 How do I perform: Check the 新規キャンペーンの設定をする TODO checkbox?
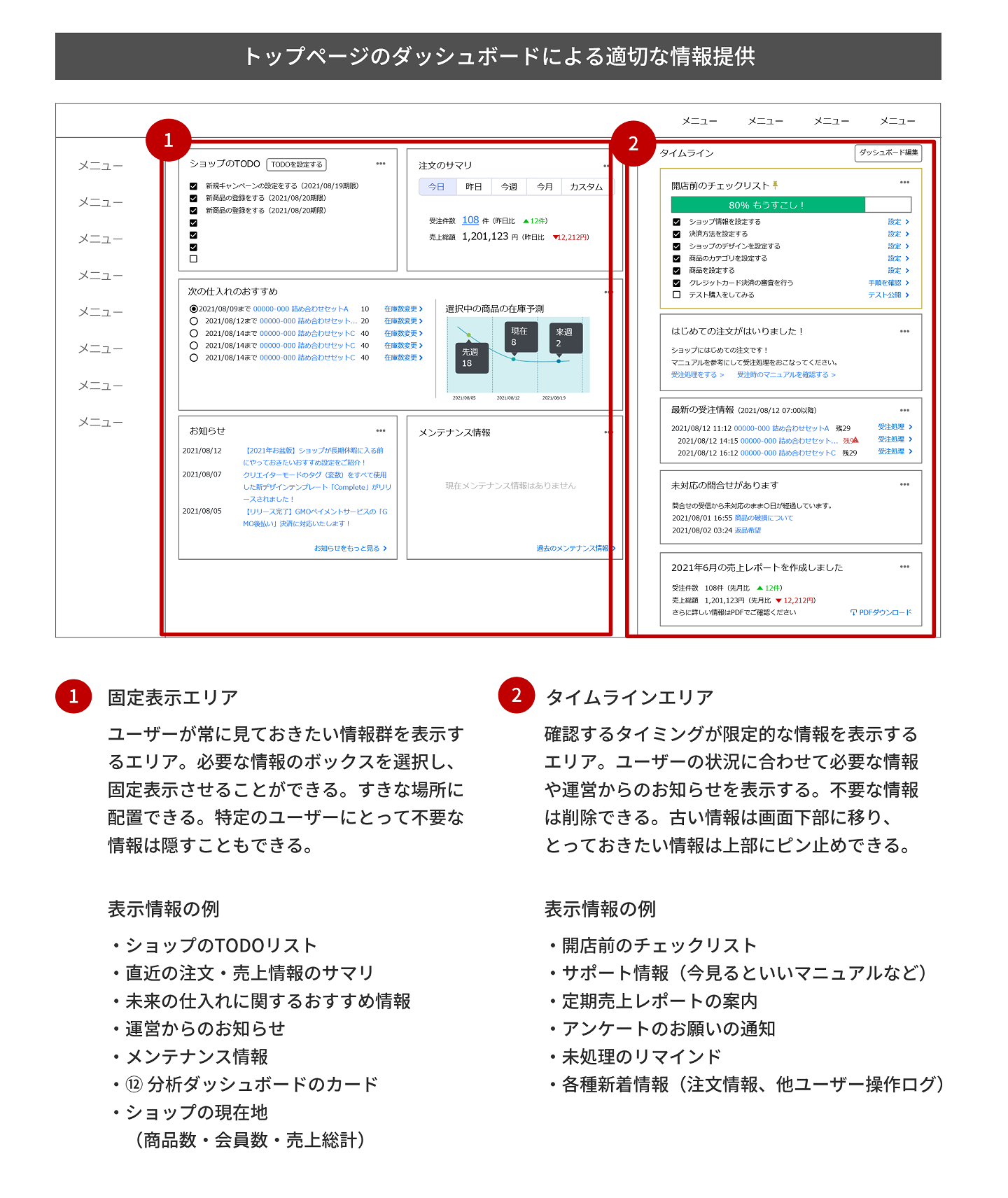tap(193, 186)
